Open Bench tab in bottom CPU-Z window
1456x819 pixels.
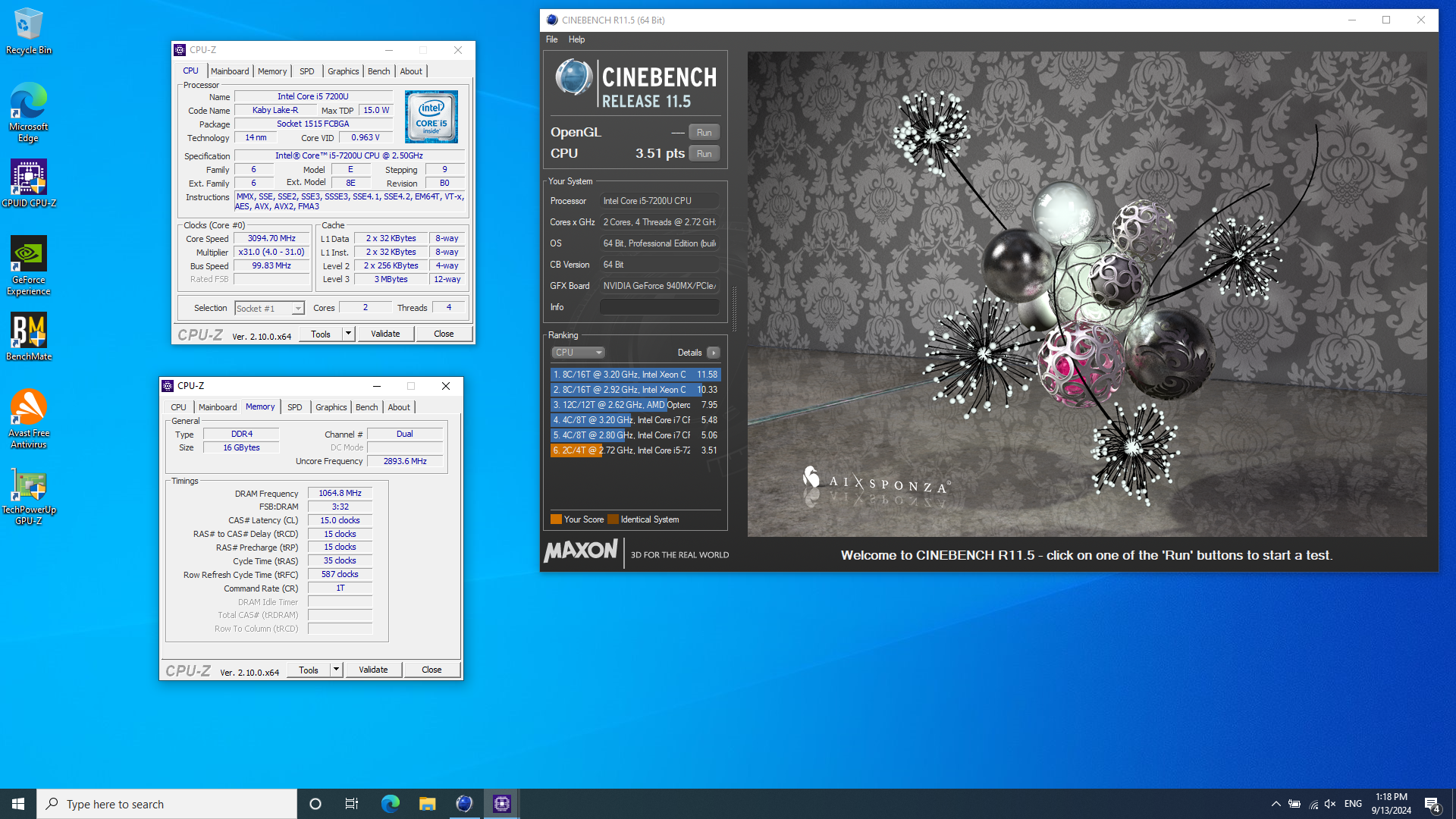[x=367, y=407]
